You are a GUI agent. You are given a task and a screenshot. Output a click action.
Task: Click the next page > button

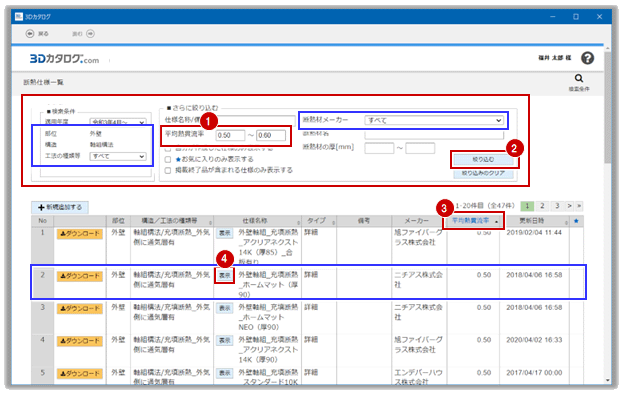569,206
